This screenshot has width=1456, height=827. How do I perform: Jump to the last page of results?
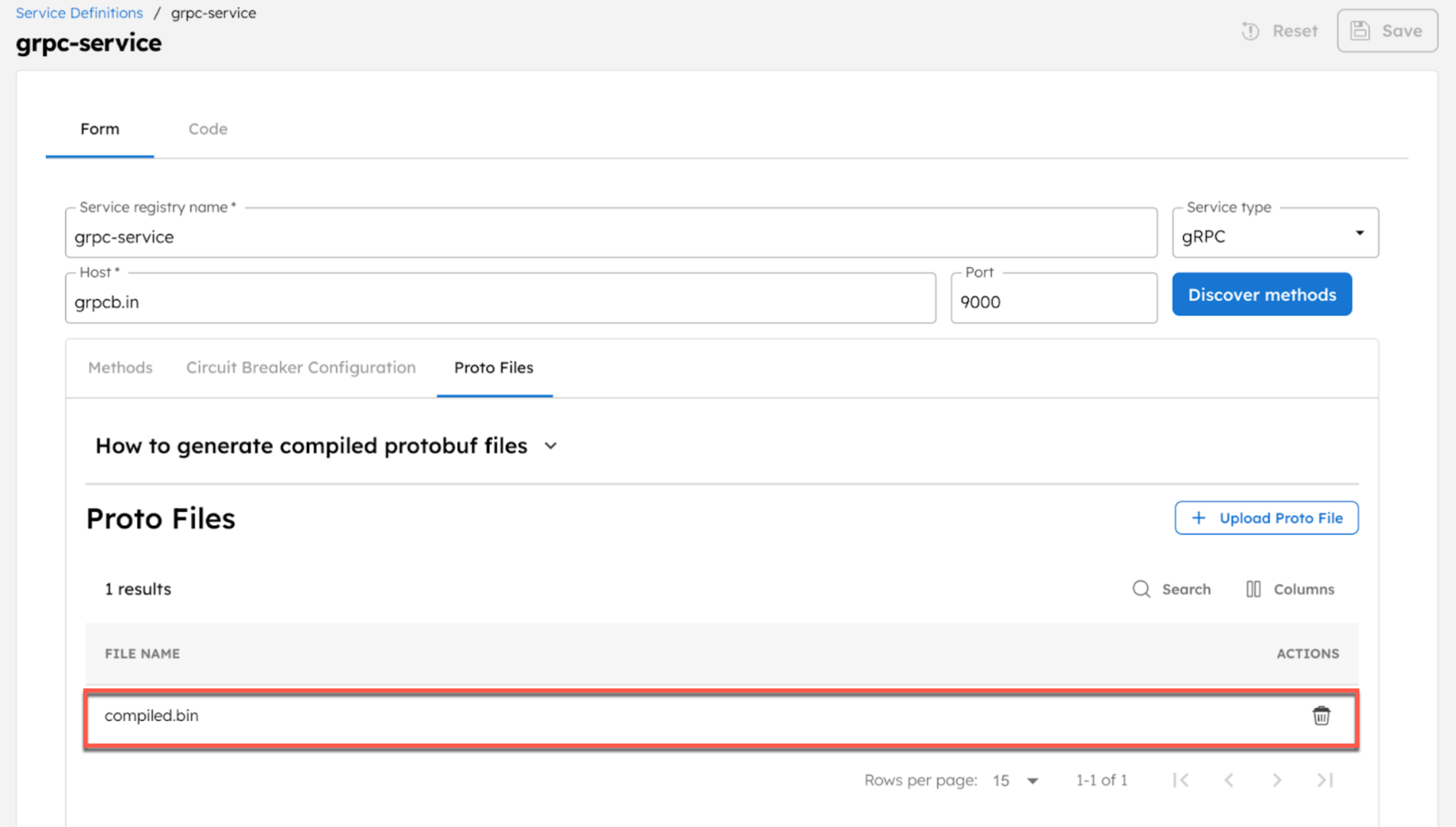(1325, 780)
